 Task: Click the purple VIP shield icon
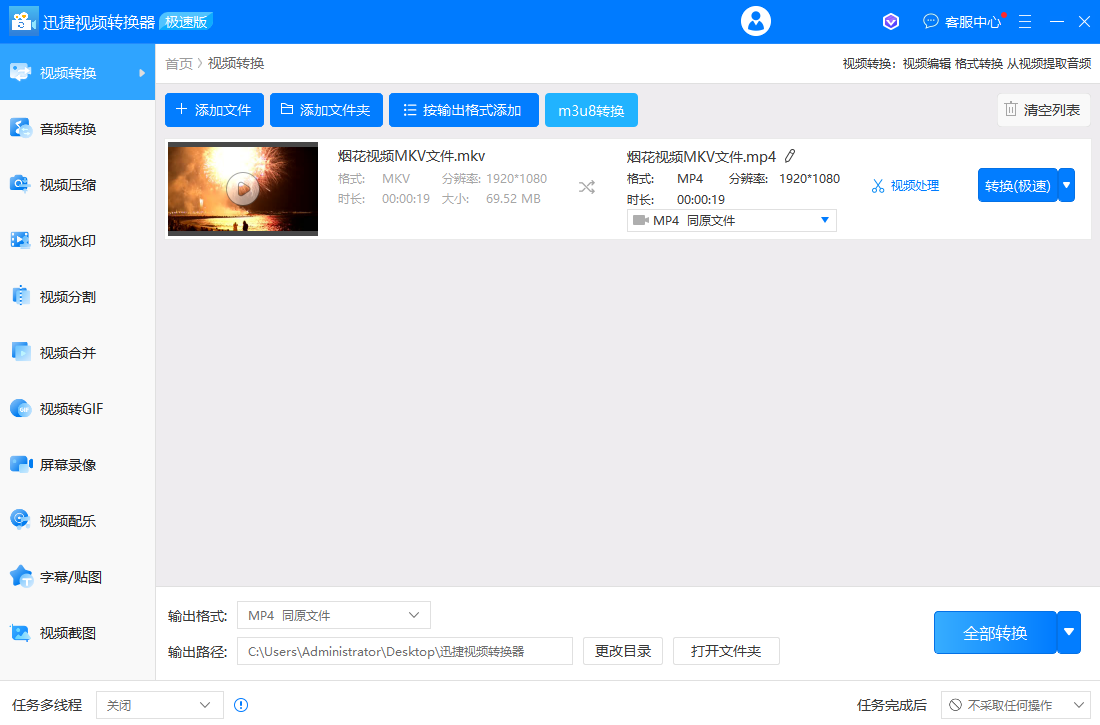click(x=891, y=22)
